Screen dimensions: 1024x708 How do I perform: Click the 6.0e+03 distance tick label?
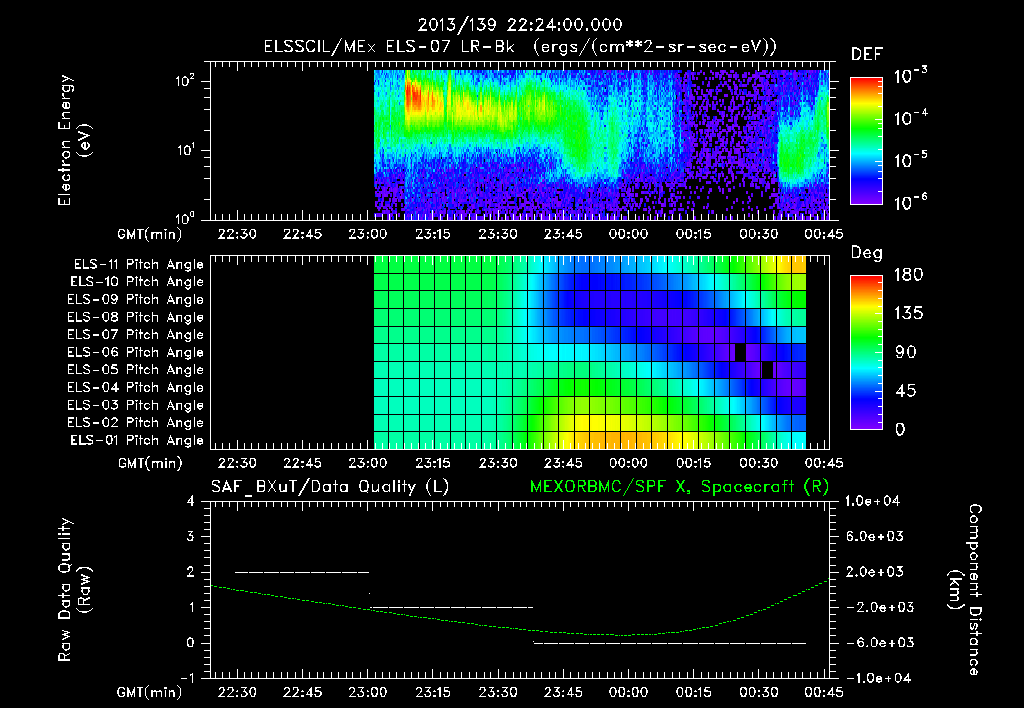(x=874, y=536)
